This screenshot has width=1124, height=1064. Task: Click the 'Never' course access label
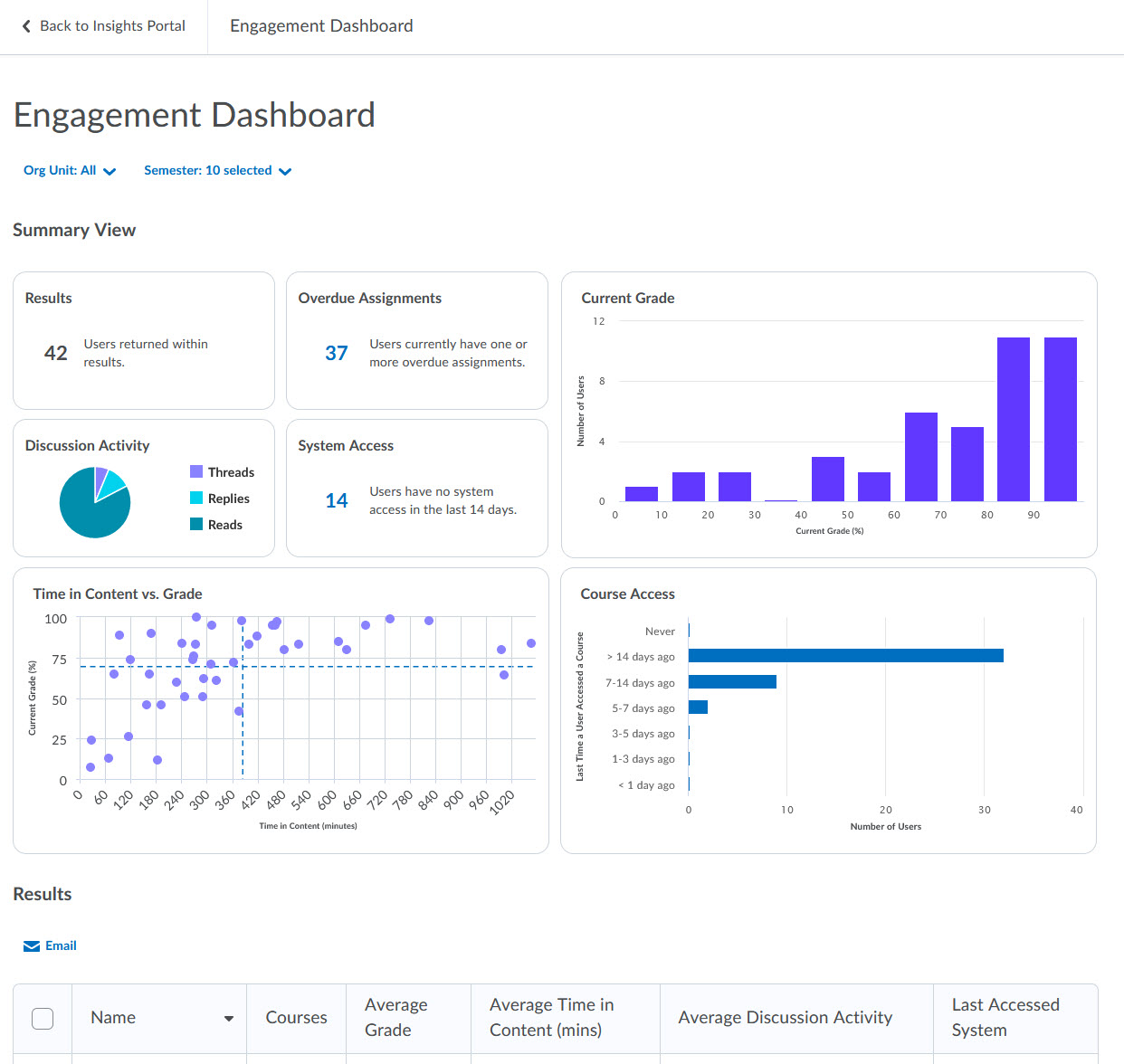tap(660, 632)
